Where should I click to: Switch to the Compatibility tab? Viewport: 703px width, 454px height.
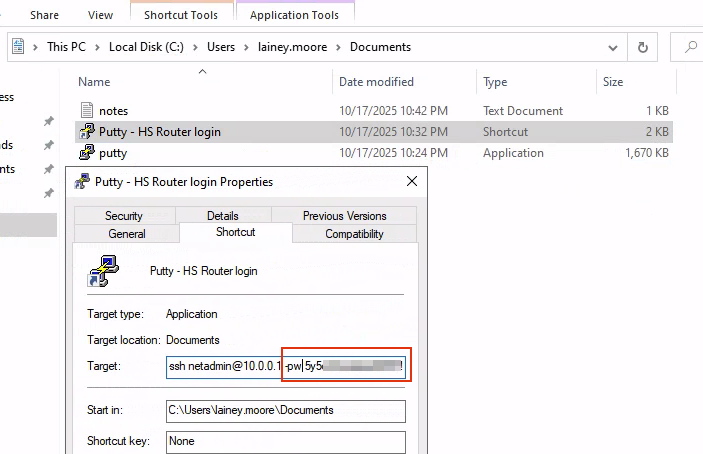point(354,234)
